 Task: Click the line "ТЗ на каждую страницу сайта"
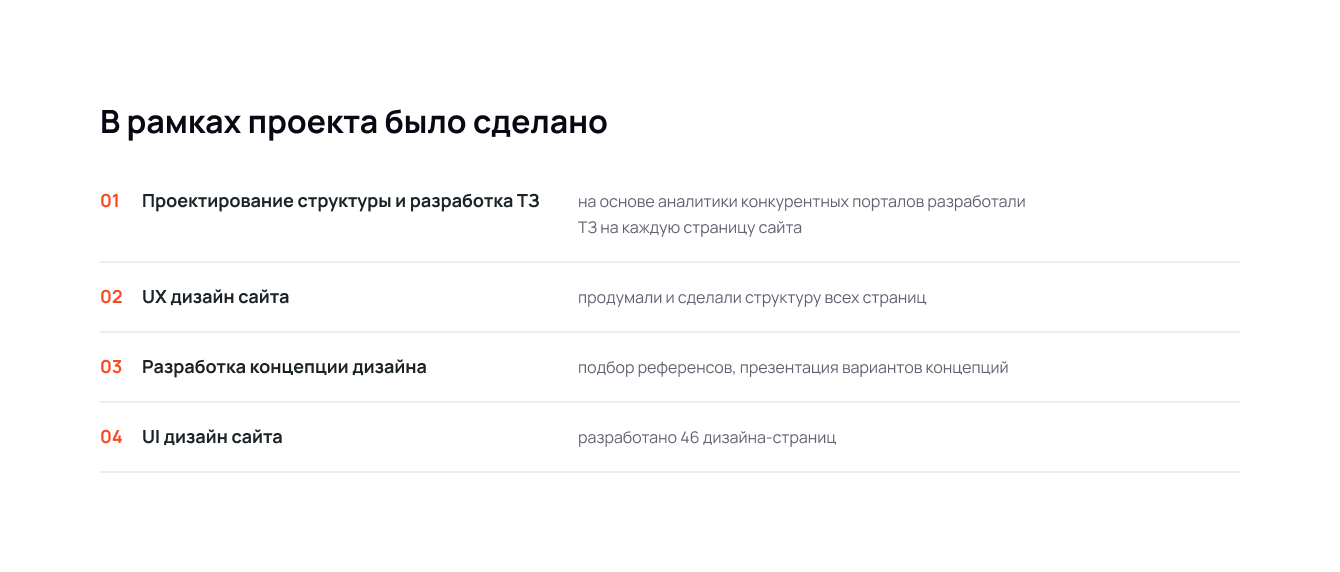[689, 228]
